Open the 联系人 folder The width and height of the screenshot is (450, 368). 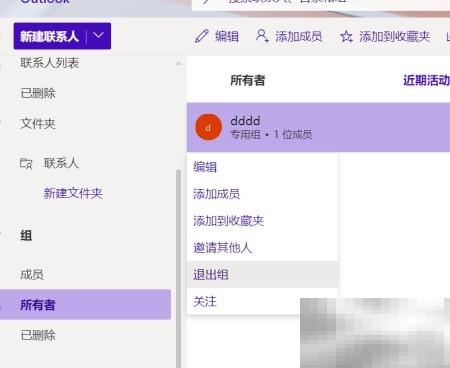click(61, 163)
